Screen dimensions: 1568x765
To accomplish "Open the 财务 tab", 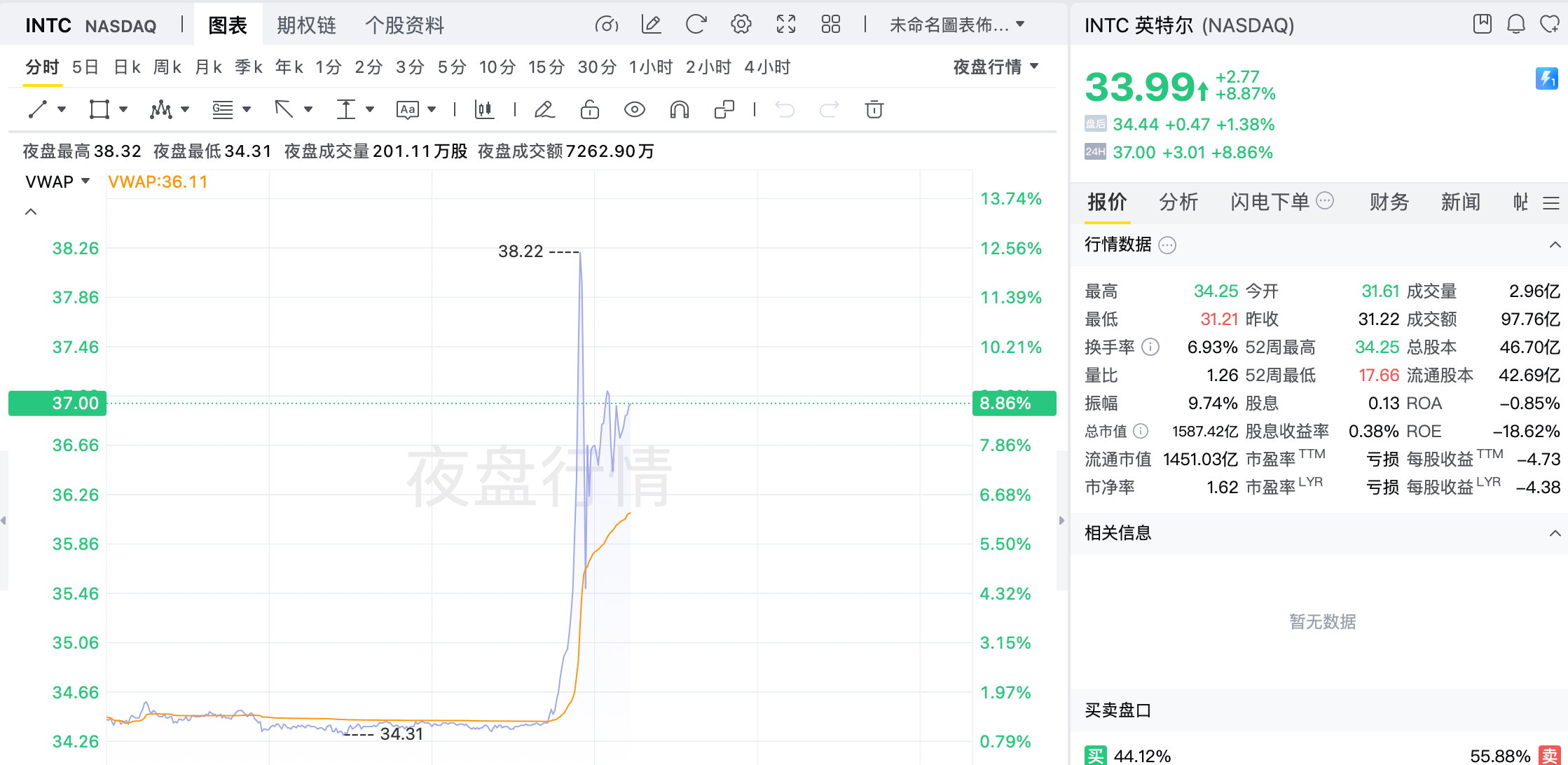I will 1389,202.
